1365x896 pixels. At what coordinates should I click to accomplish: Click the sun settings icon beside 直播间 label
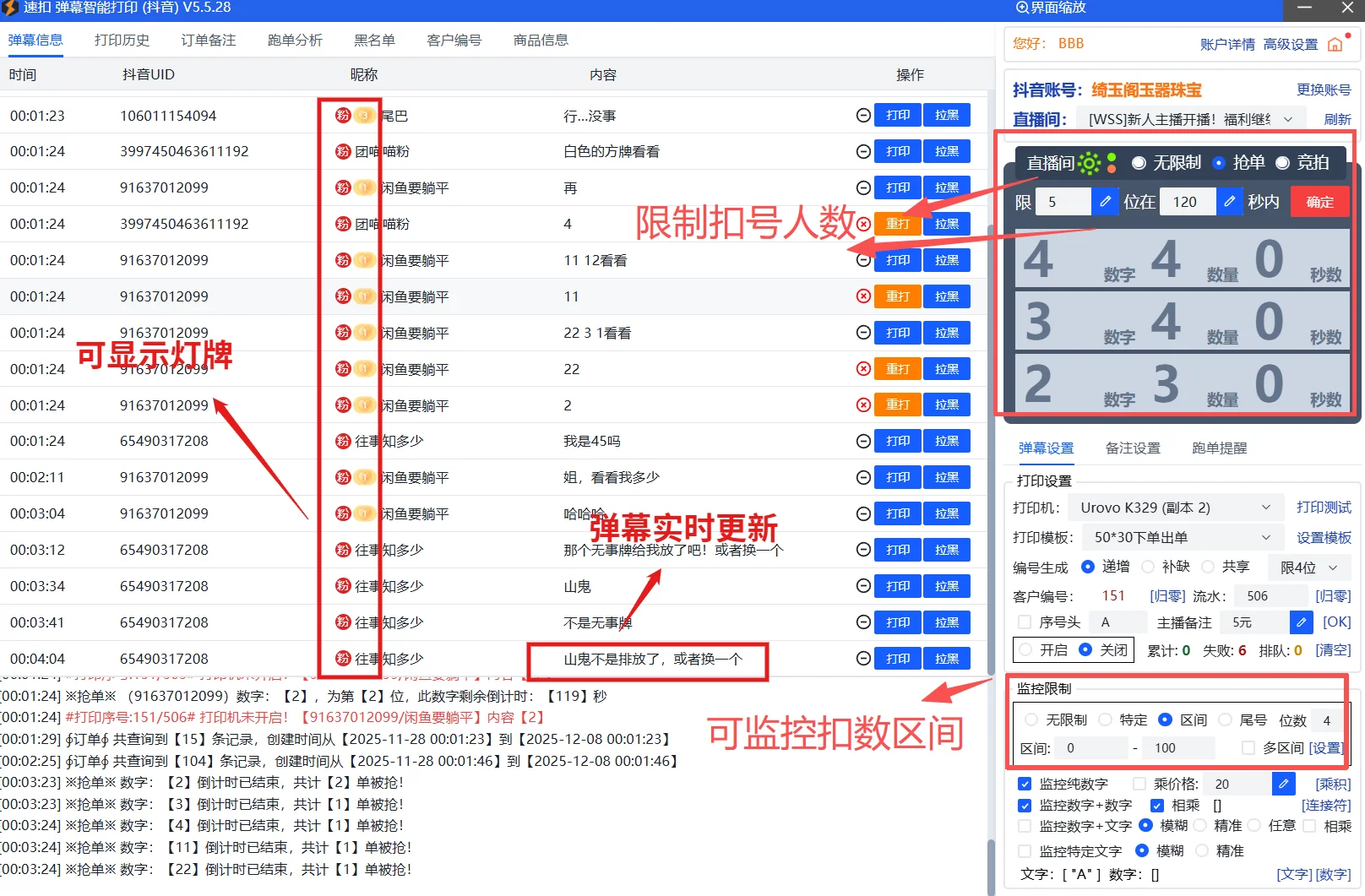click(1089, 163)
